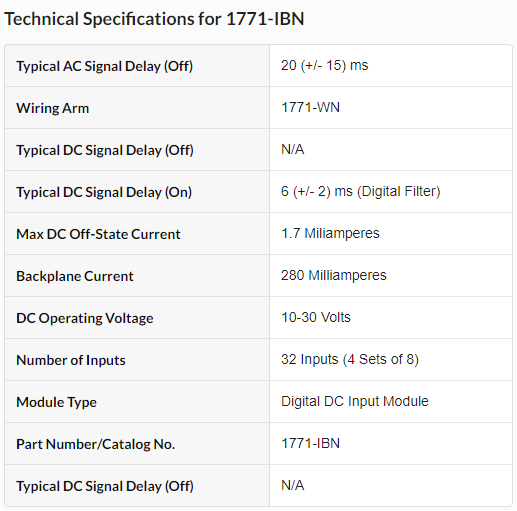This screenshot has height=511, width=517.
Task: Click the 280 Milliamperes value
Action: 334,275
